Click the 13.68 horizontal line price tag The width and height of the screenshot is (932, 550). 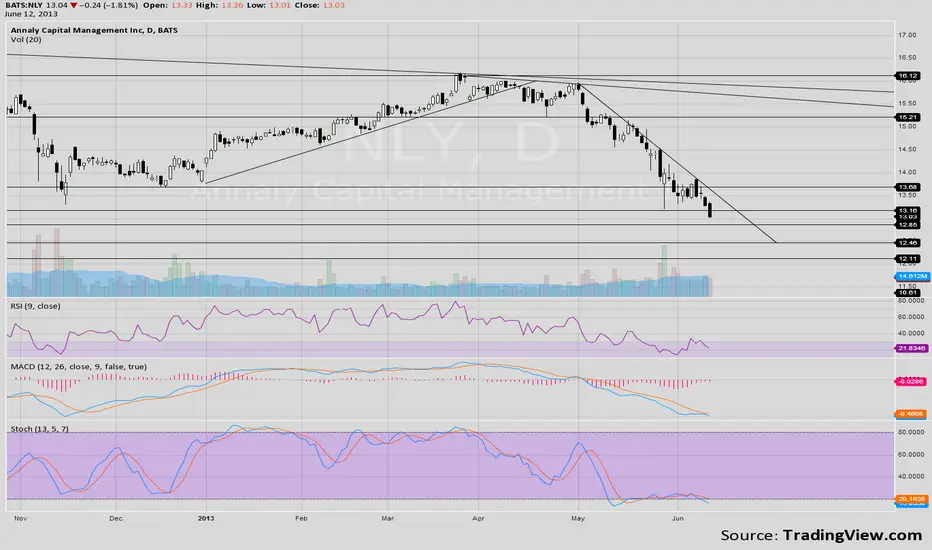point(908,187)
